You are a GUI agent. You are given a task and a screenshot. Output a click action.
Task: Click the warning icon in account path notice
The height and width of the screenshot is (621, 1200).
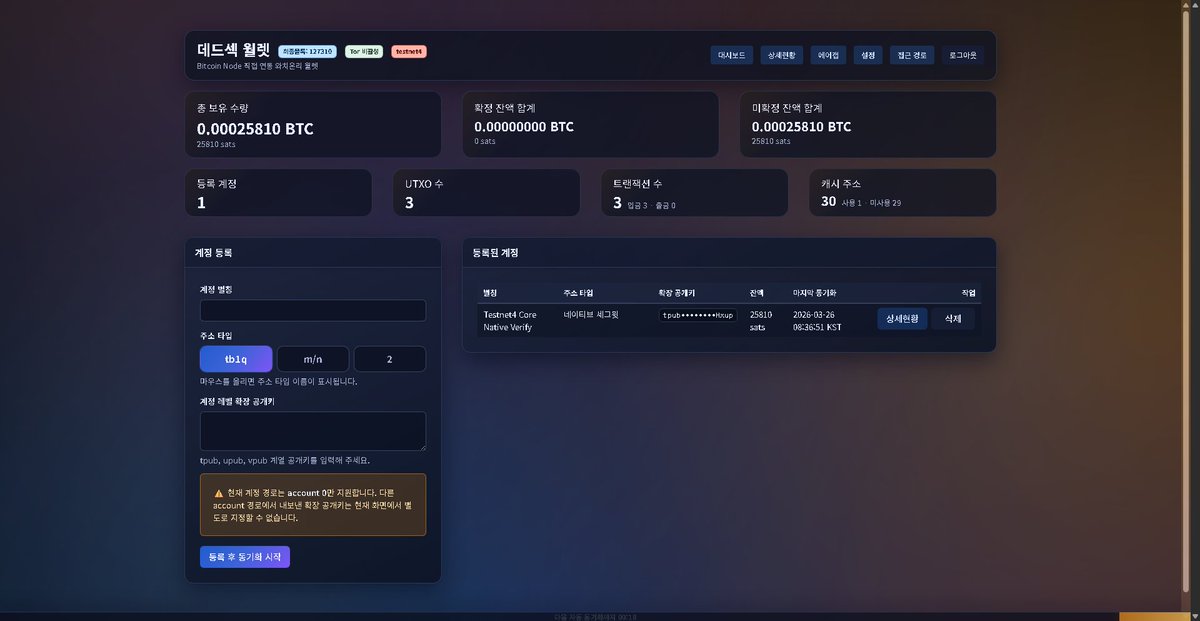[219, 494]
